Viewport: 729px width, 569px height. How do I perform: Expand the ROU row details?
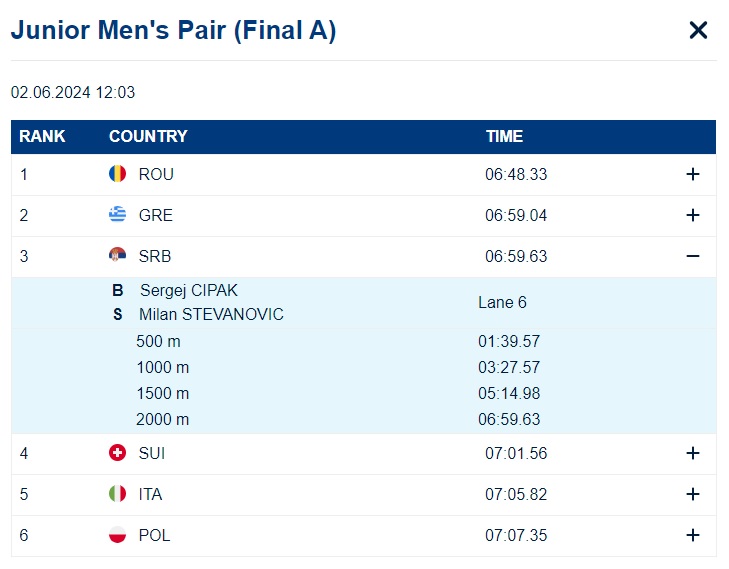tap(692, 174)
